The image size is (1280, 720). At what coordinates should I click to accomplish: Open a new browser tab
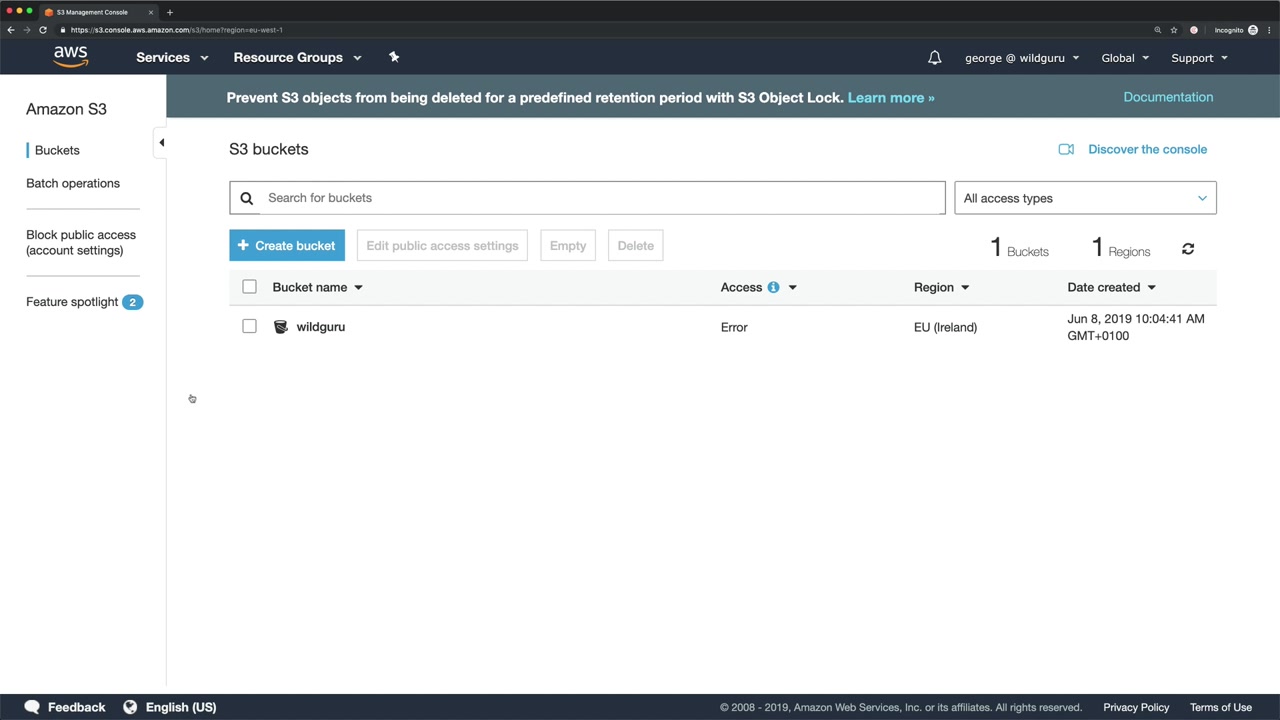coord(170,12)
